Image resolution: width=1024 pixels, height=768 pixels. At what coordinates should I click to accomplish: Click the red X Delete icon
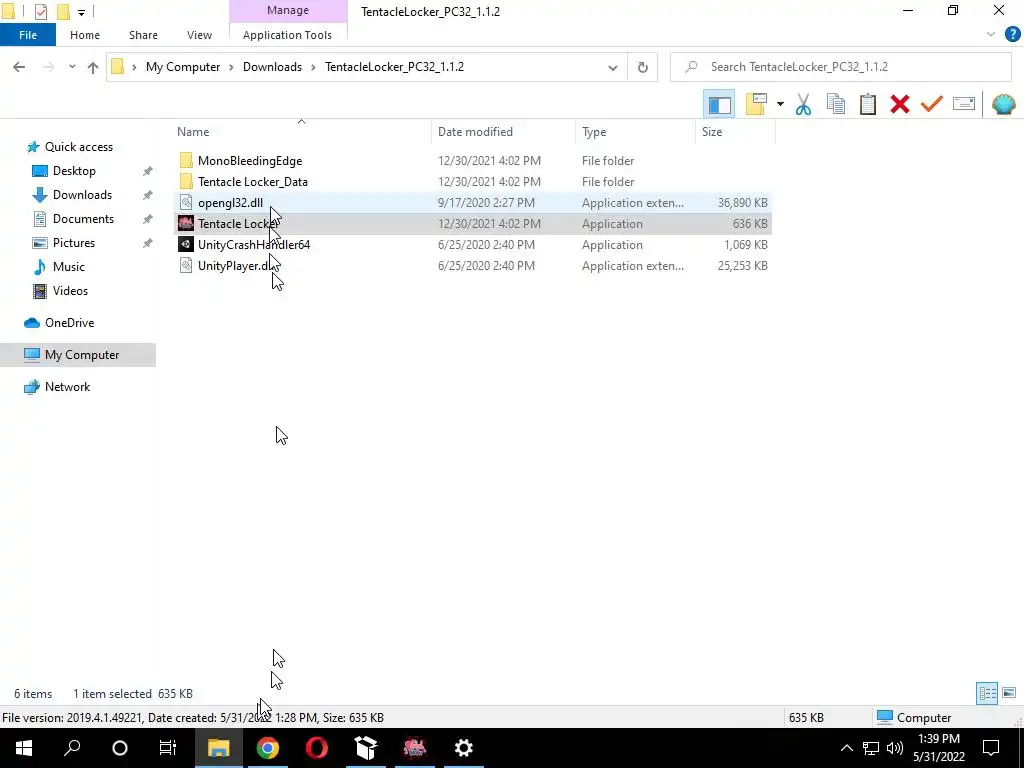[x=900, y=104]
